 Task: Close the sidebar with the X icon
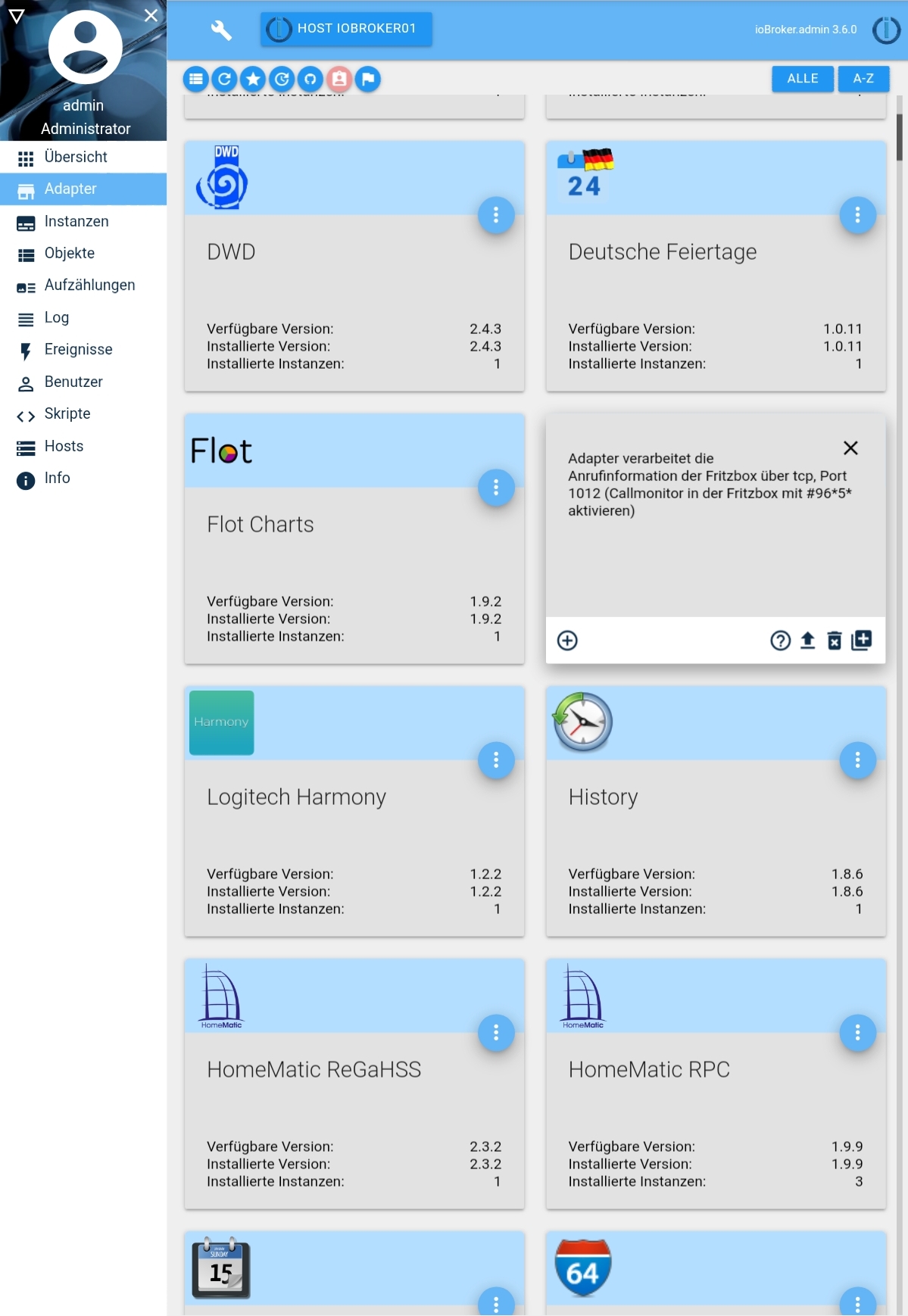coord(151,15)
